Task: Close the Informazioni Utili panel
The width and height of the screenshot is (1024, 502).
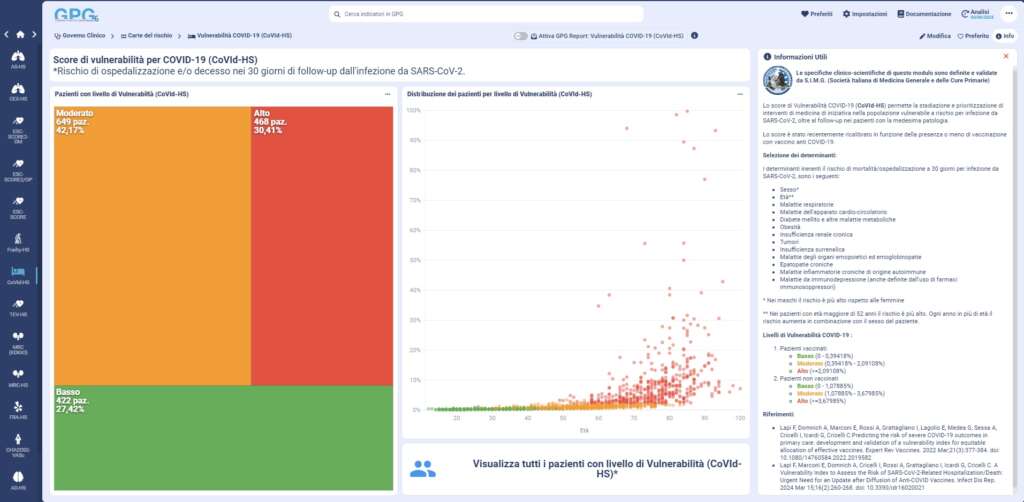Action: pyautogui.click(x=1008, y=56)
